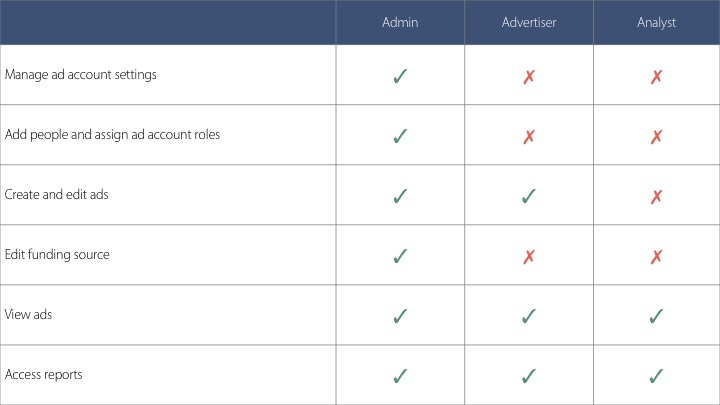
Task: Click the Admin checkmark for Manage ad account settings
Action: pos(400,76)
